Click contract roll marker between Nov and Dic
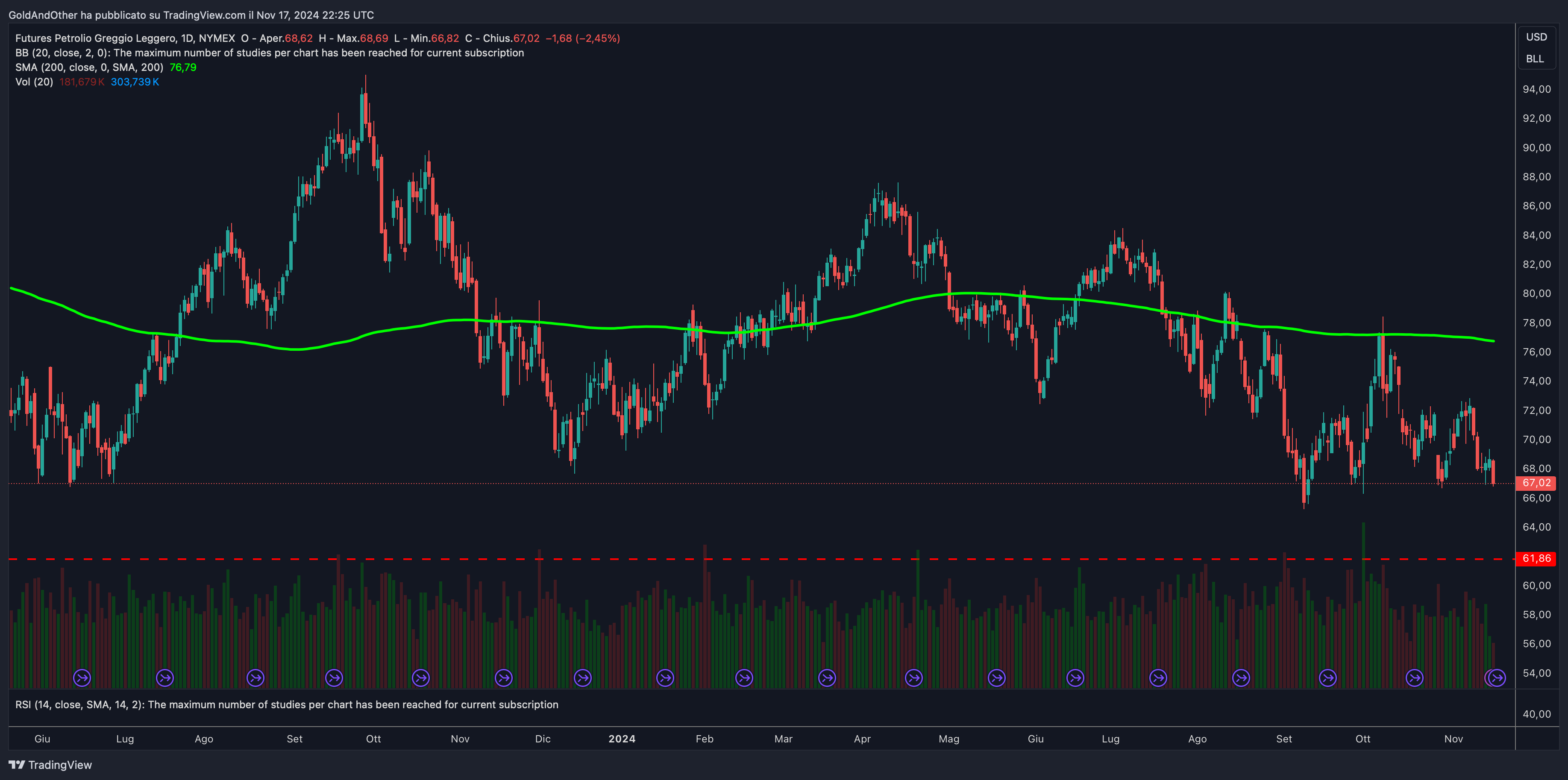 (x=503, y=677)
